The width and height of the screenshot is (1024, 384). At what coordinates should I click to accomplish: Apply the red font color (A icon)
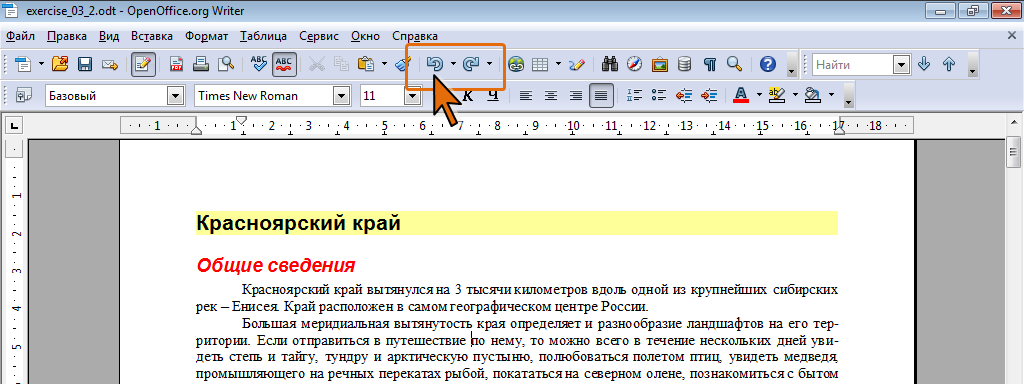click(x=741, y=95)
